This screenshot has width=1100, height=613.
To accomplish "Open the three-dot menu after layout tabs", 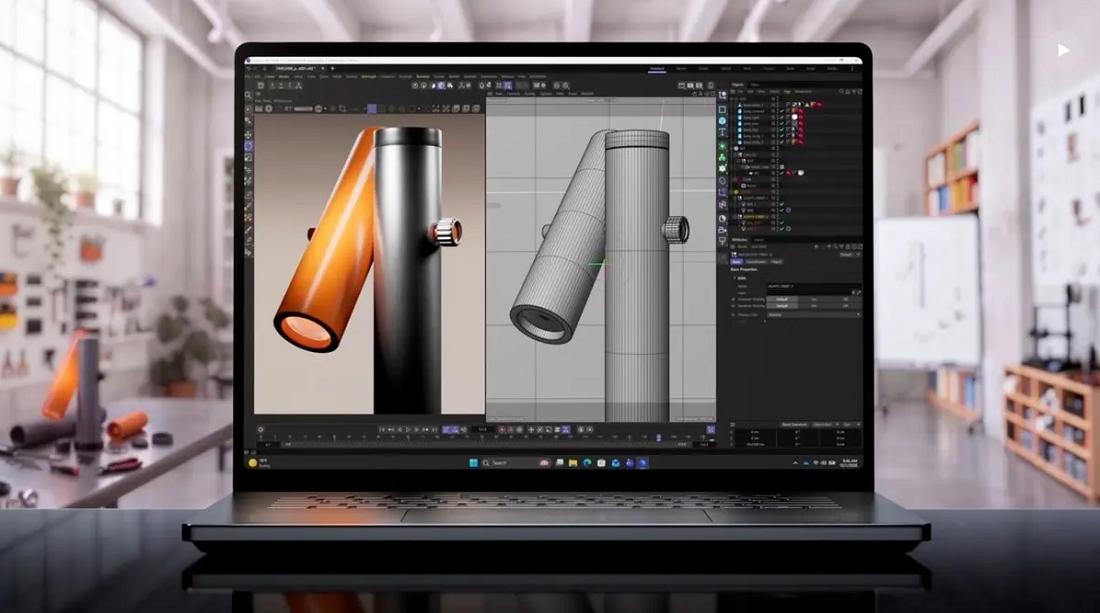I will coord(852,69).
